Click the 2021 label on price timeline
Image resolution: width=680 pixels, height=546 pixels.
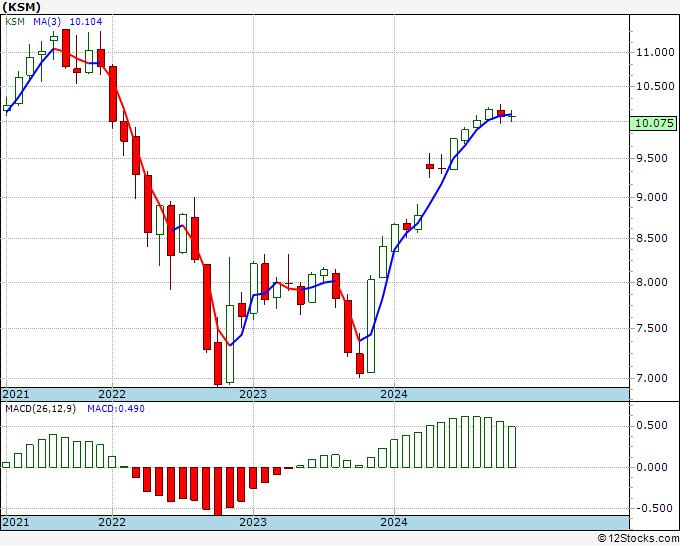click(16, 394)
